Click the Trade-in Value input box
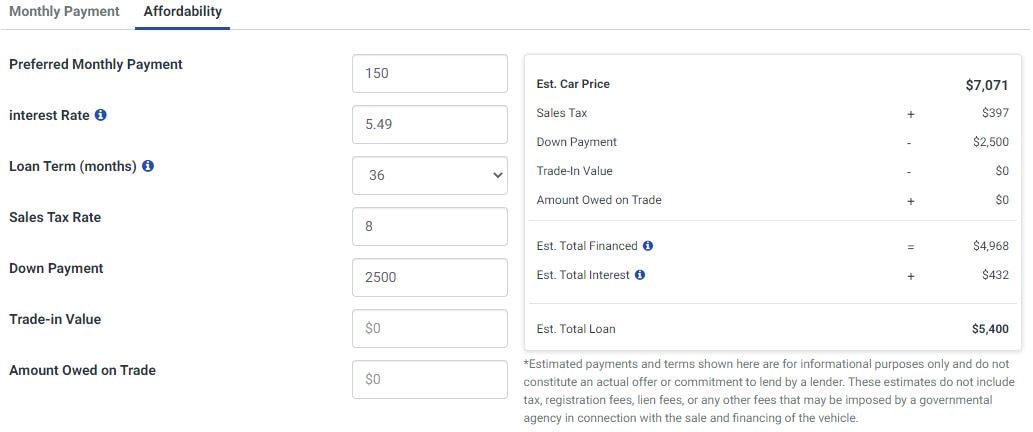1033x432 pixels. 430,328
